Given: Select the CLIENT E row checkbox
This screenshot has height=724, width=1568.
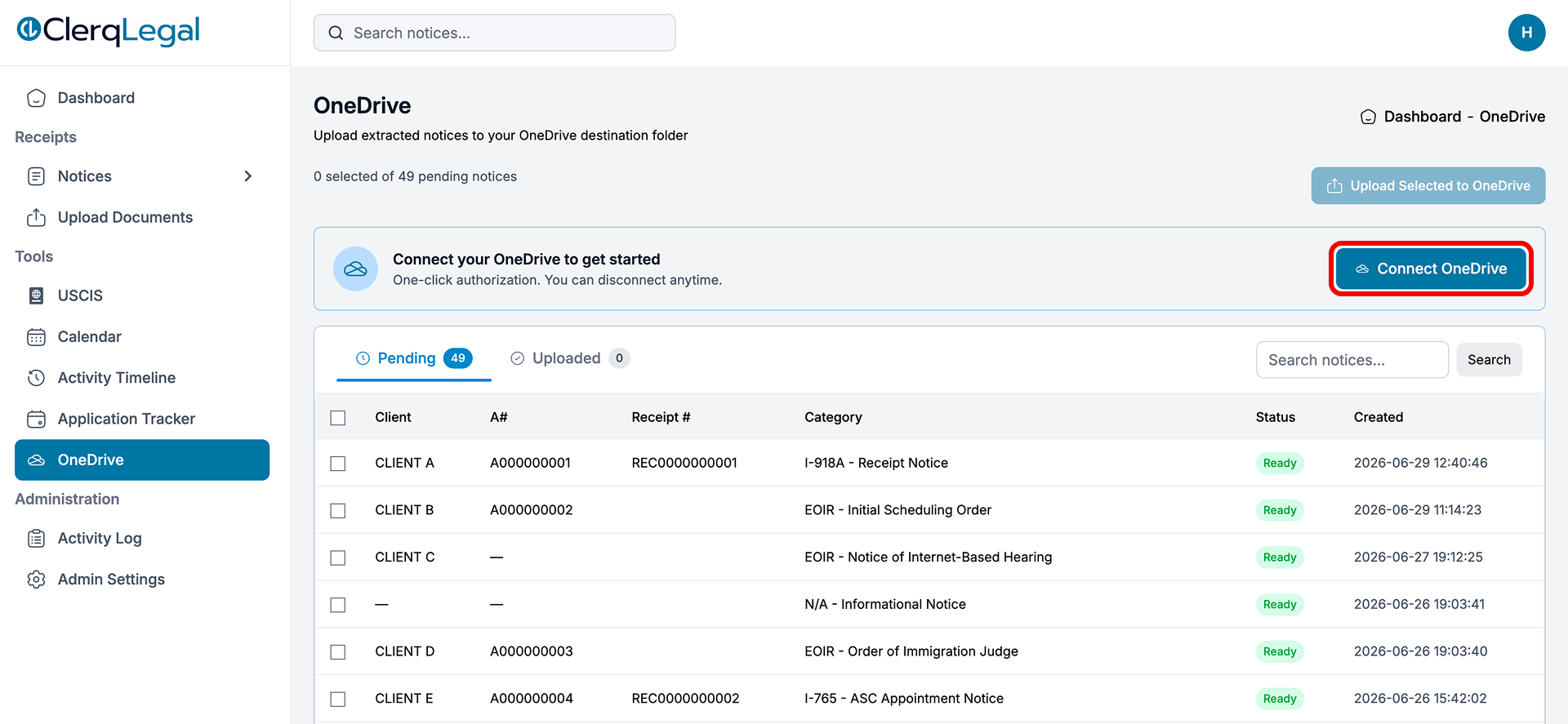Looking at the screenshot, I should [x=338, y=700].
